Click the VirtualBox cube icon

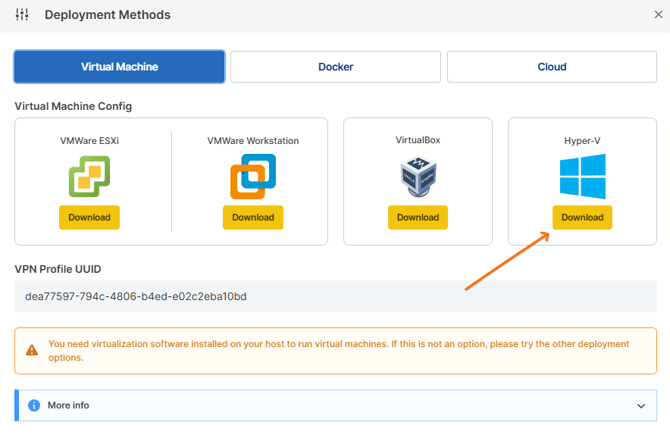pos(418,176)
